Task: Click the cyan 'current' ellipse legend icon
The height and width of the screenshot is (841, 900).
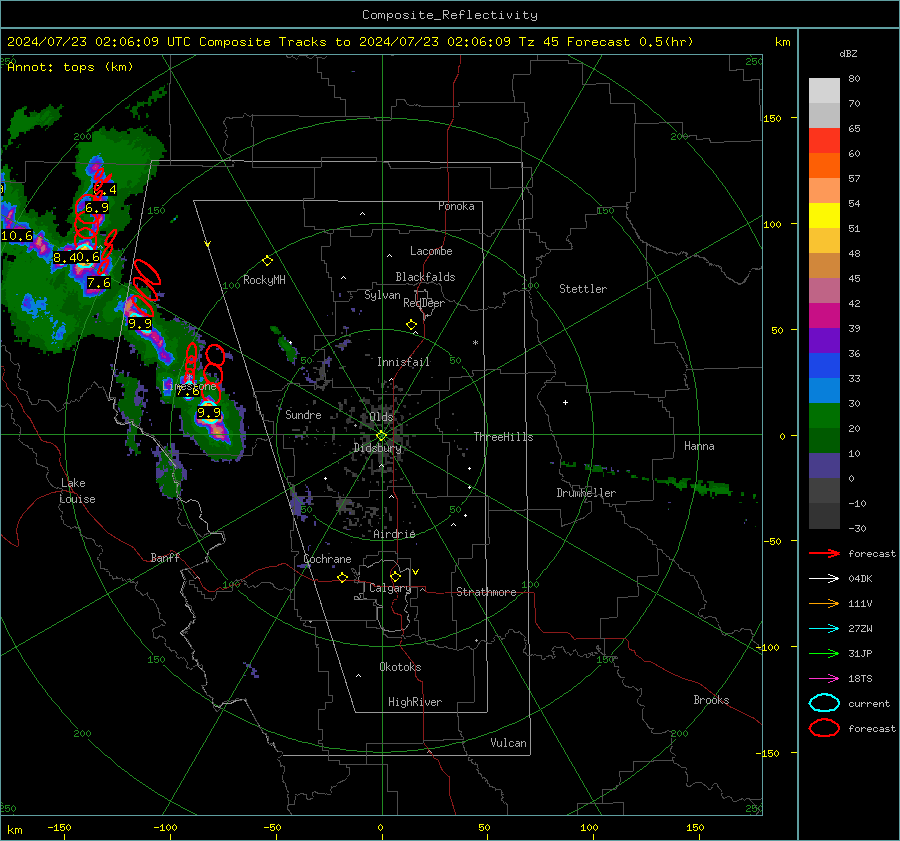Action: (824, 703)
